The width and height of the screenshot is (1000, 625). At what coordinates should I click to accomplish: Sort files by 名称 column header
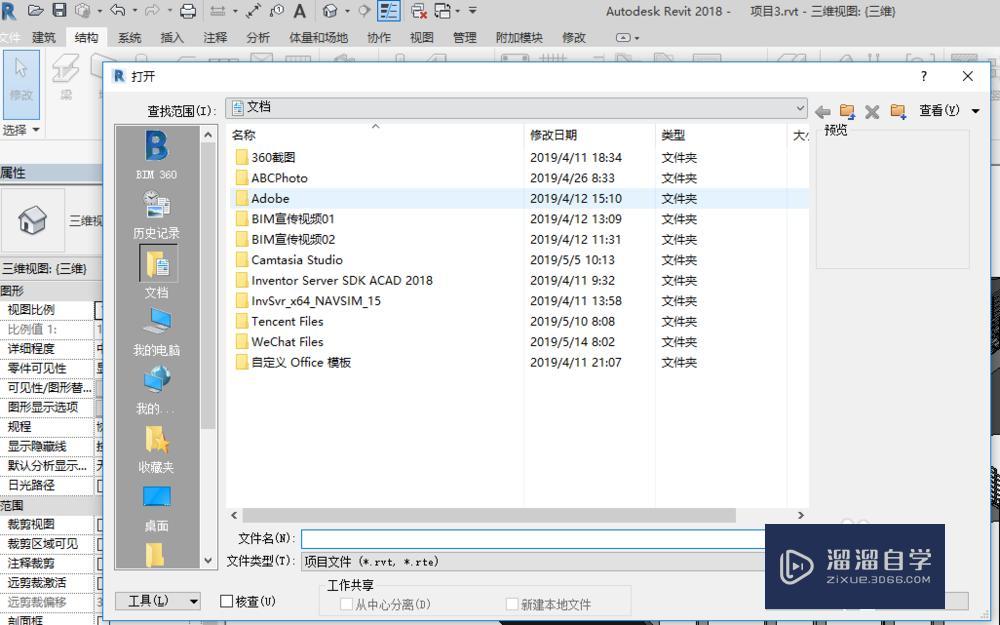(x=376, y=135)
